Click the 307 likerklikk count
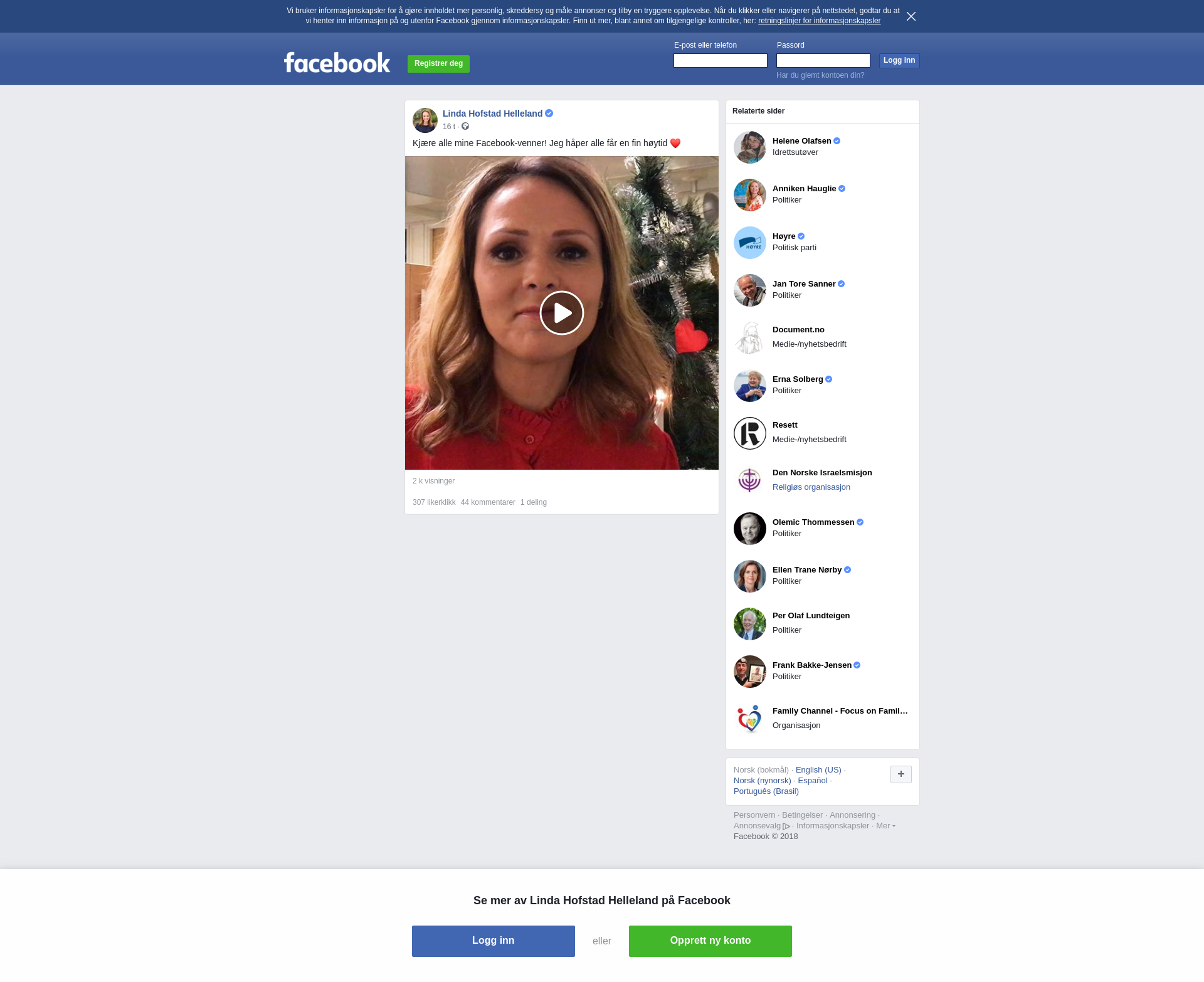The width and height of the screenshot is (1204, 982). [434, 502]
